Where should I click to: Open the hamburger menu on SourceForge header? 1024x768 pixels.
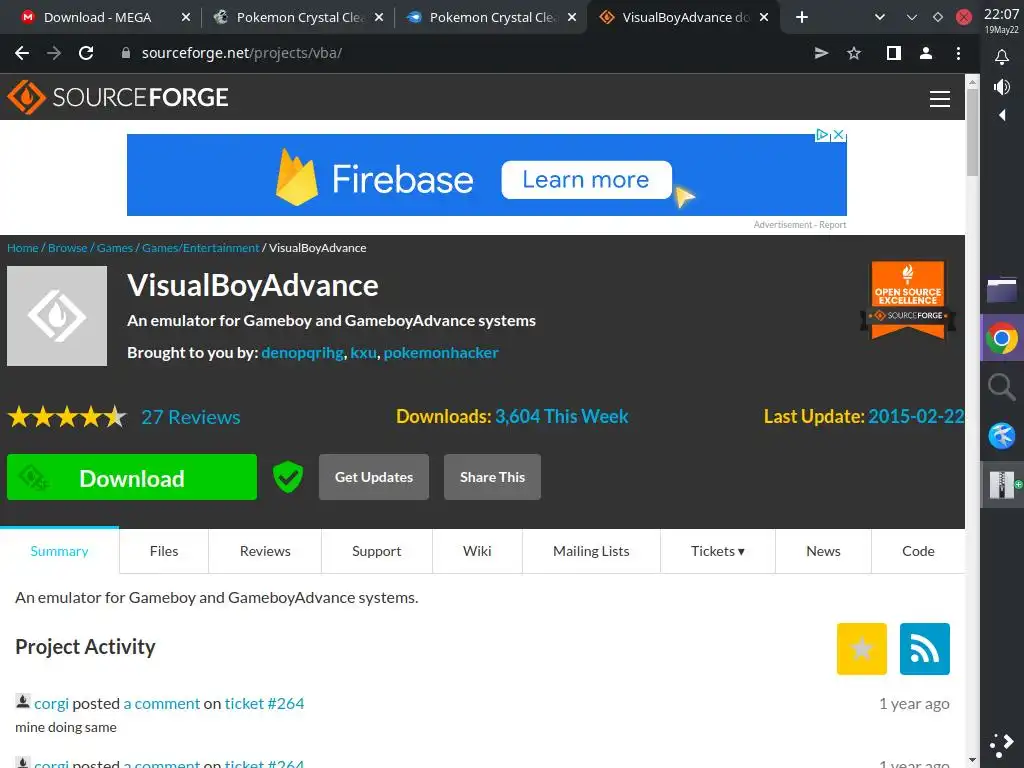939,99
